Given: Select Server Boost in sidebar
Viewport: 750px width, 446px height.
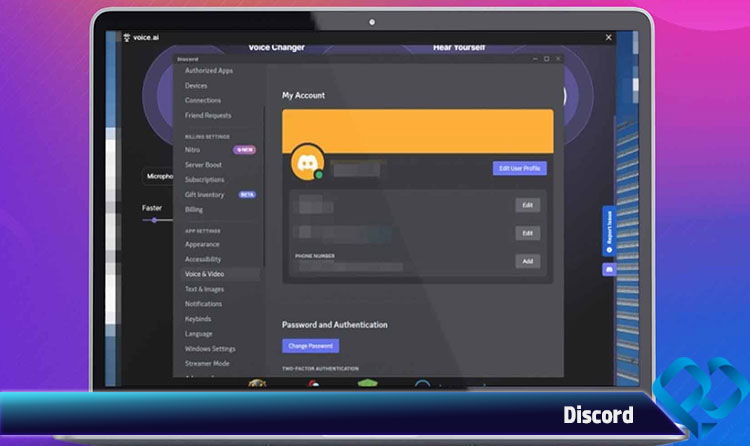Looking at the screenshot, I should coord(203,165).
